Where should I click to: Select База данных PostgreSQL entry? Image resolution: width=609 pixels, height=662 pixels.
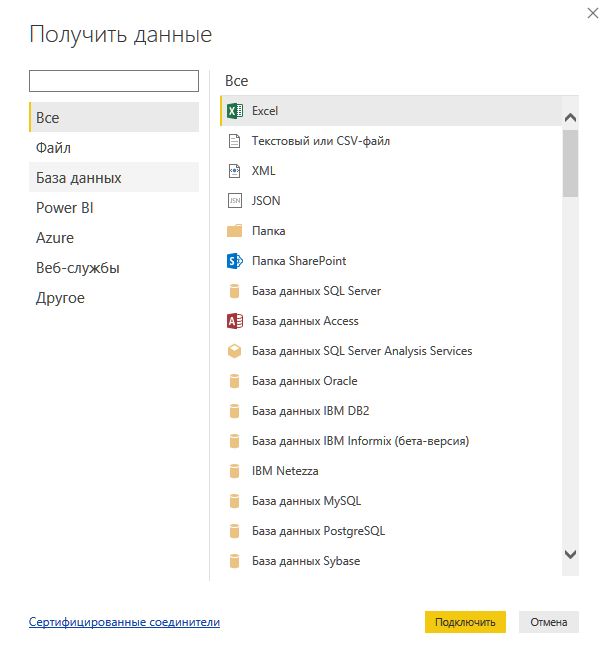click(x=391, y=531)
